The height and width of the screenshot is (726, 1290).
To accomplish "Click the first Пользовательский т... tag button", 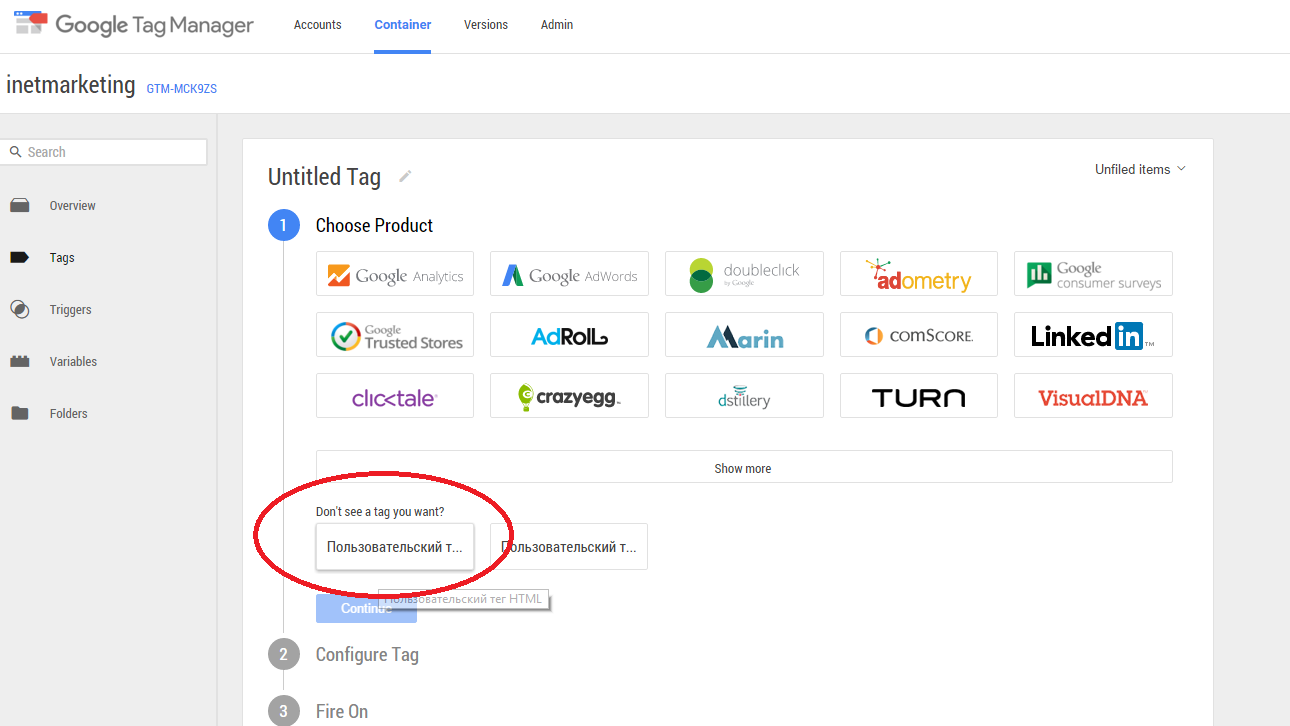I will (395, 547).
